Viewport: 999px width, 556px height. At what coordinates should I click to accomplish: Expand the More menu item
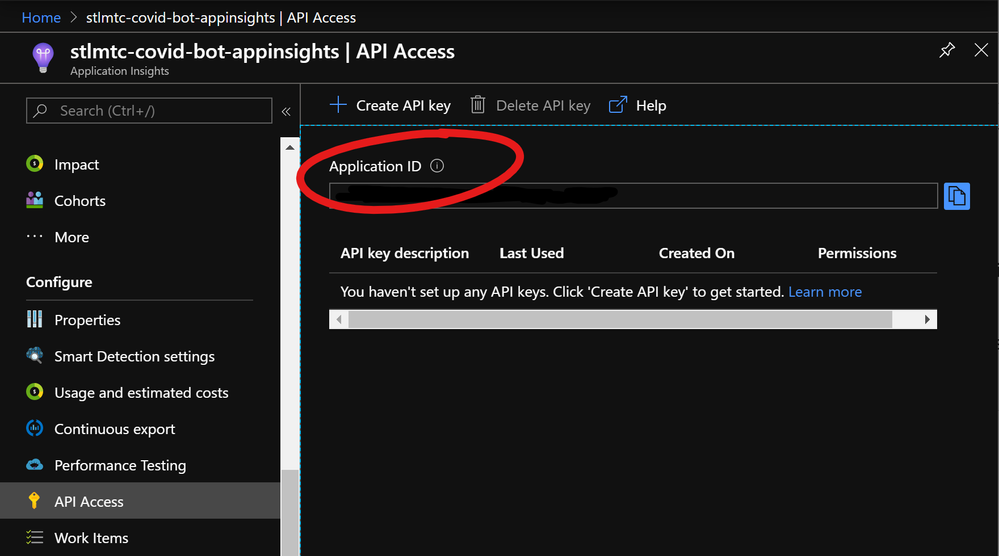(71, 237)
